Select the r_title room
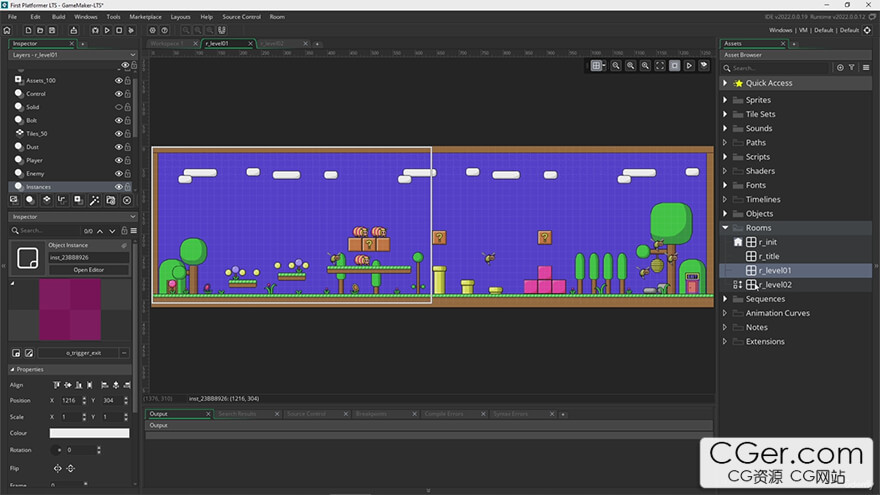The height and width of the screenshot is (495, 880). tap(769, 256)
